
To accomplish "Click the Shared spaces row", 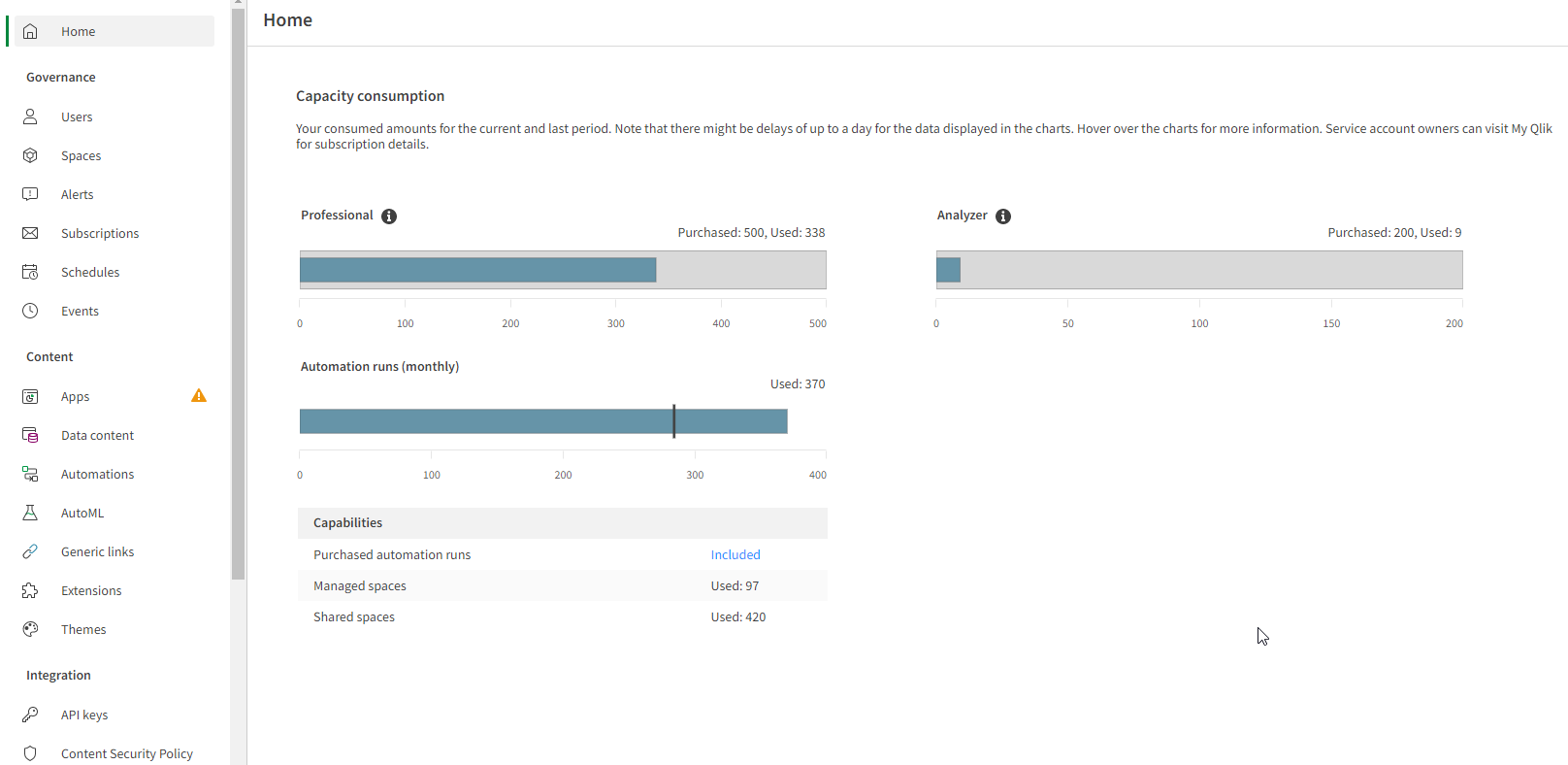I will click(x=563, y=616).
